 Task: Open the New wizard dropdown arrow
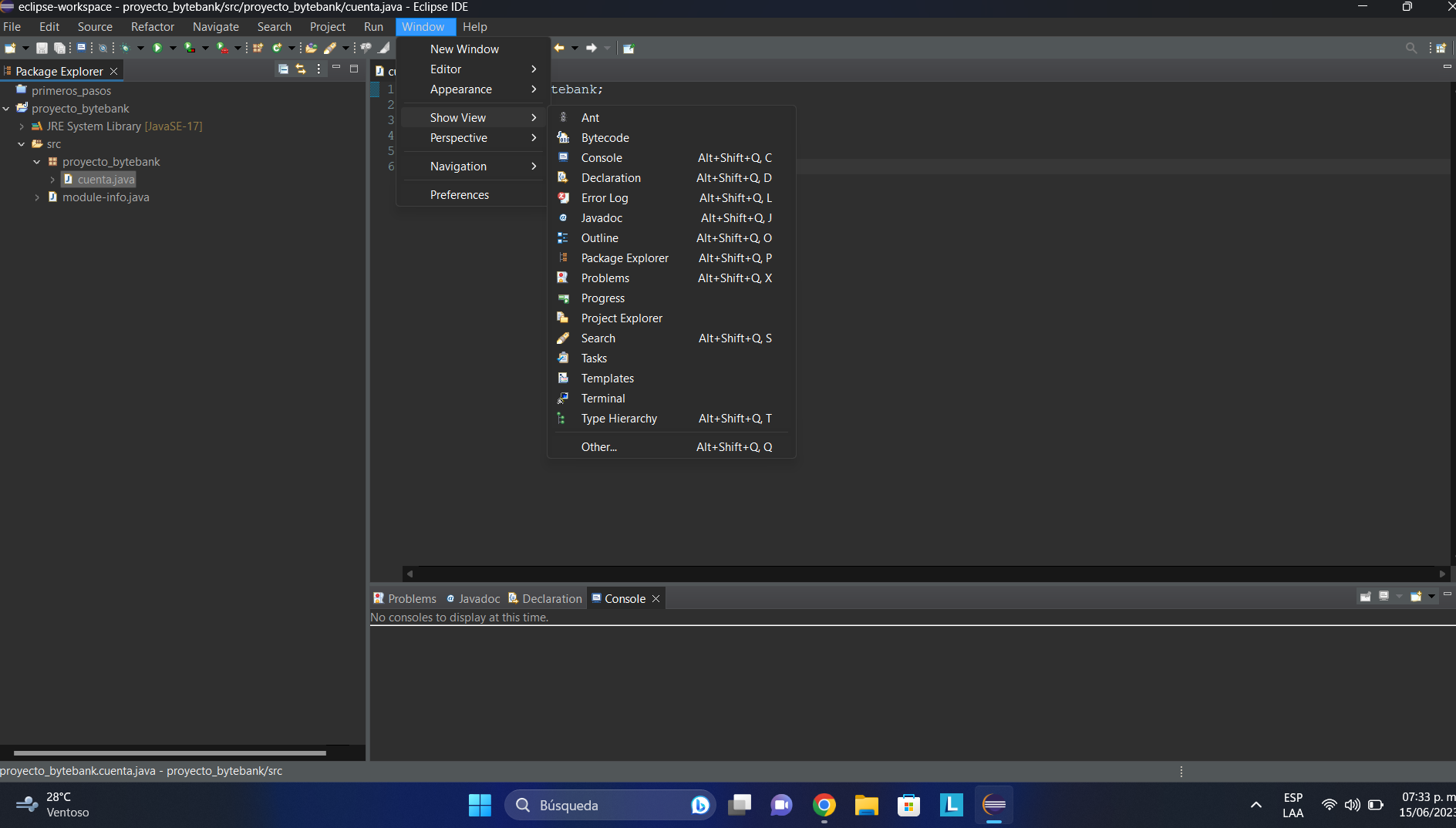pos(25,48)
